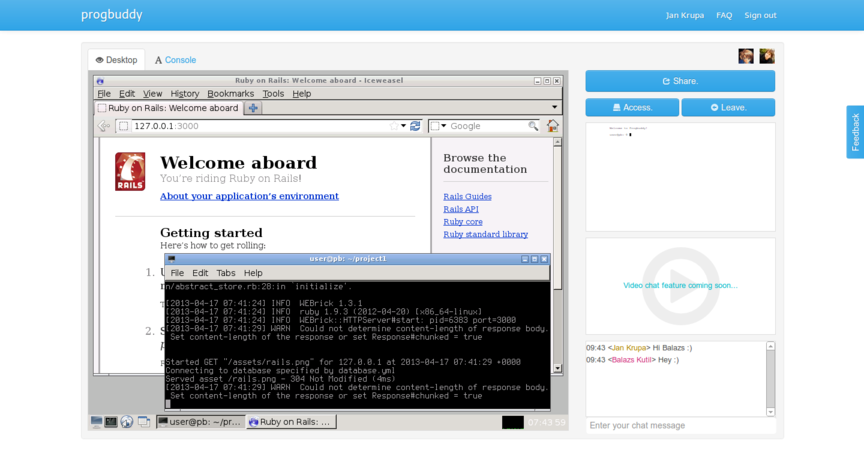The width and height of the screenshot is (864, 474).
Task: Open the search engine selector dropdown
Action: pos(439,126)
